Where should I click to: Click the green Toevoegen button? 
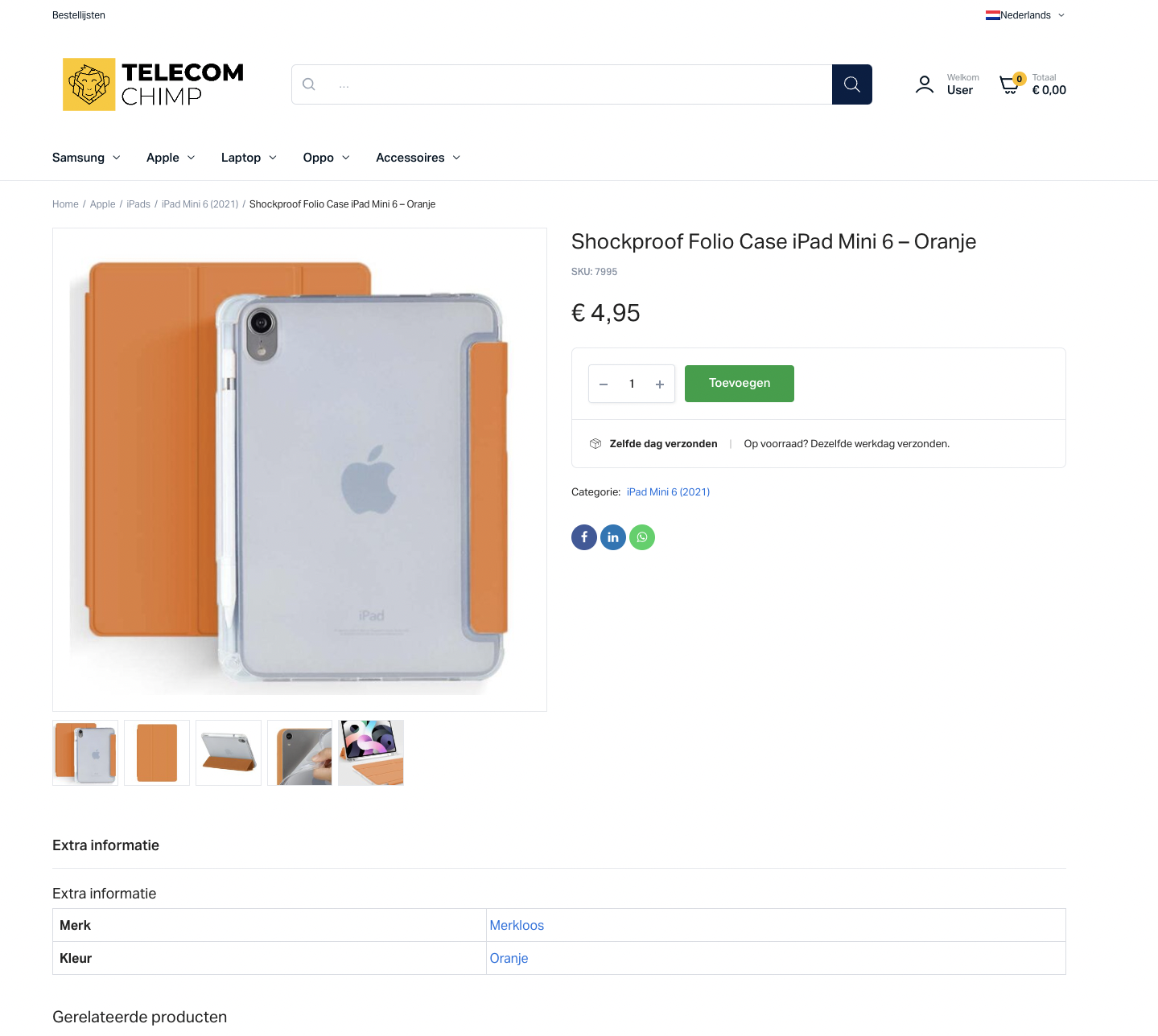(740, 384)
